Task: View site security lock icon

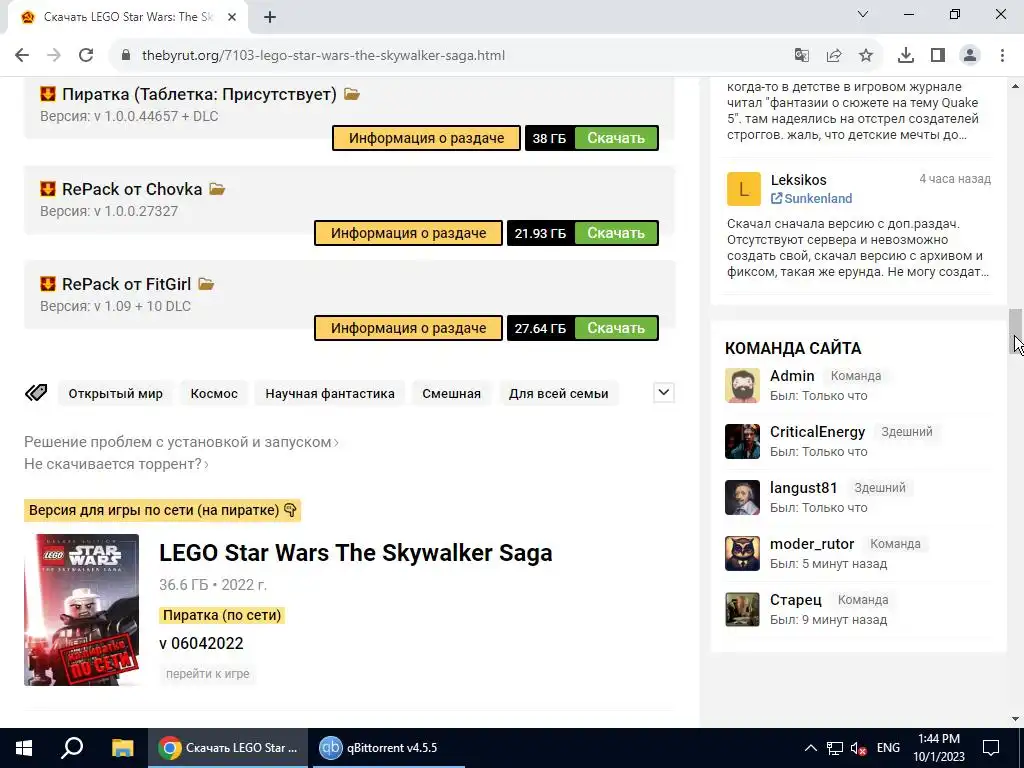Action: (x=126, y=56)
